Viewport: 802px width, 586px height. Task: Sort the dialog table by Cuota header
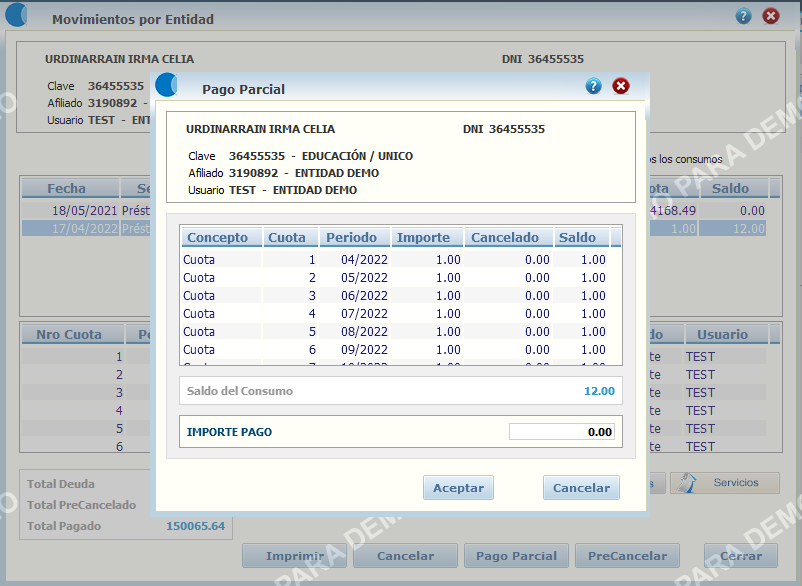click(291, 237)
